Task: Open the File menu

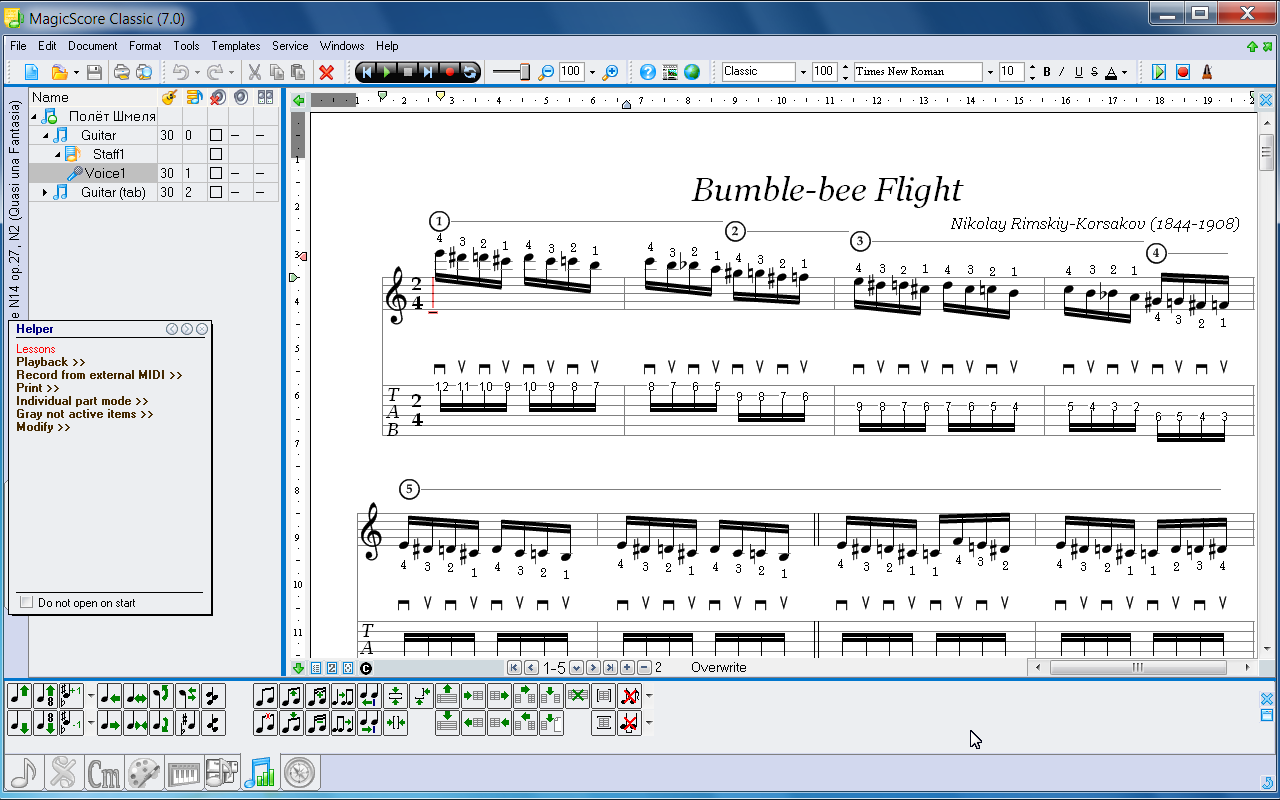Action: coord(18,46)
